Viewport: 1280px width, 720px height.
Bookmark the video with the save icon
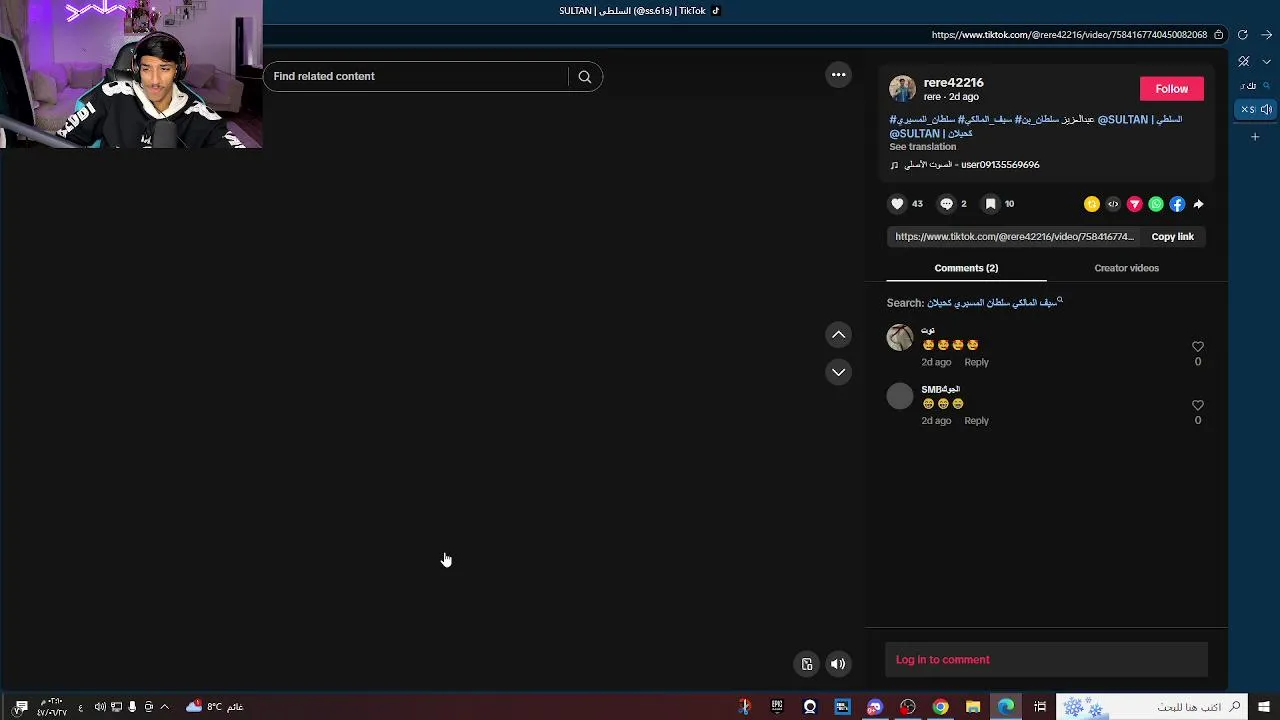click(990, 204)
